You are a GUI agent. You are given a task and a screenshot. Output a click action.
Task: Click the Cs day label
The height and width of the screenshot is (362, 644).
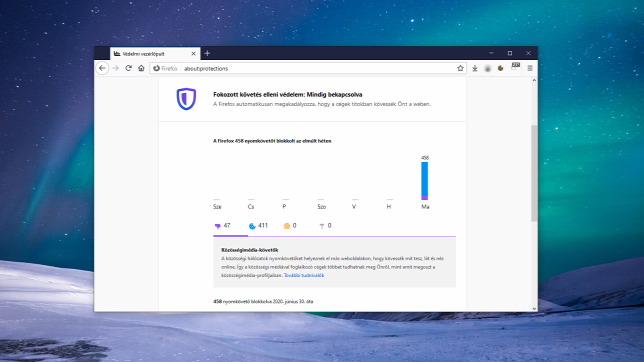251,207
